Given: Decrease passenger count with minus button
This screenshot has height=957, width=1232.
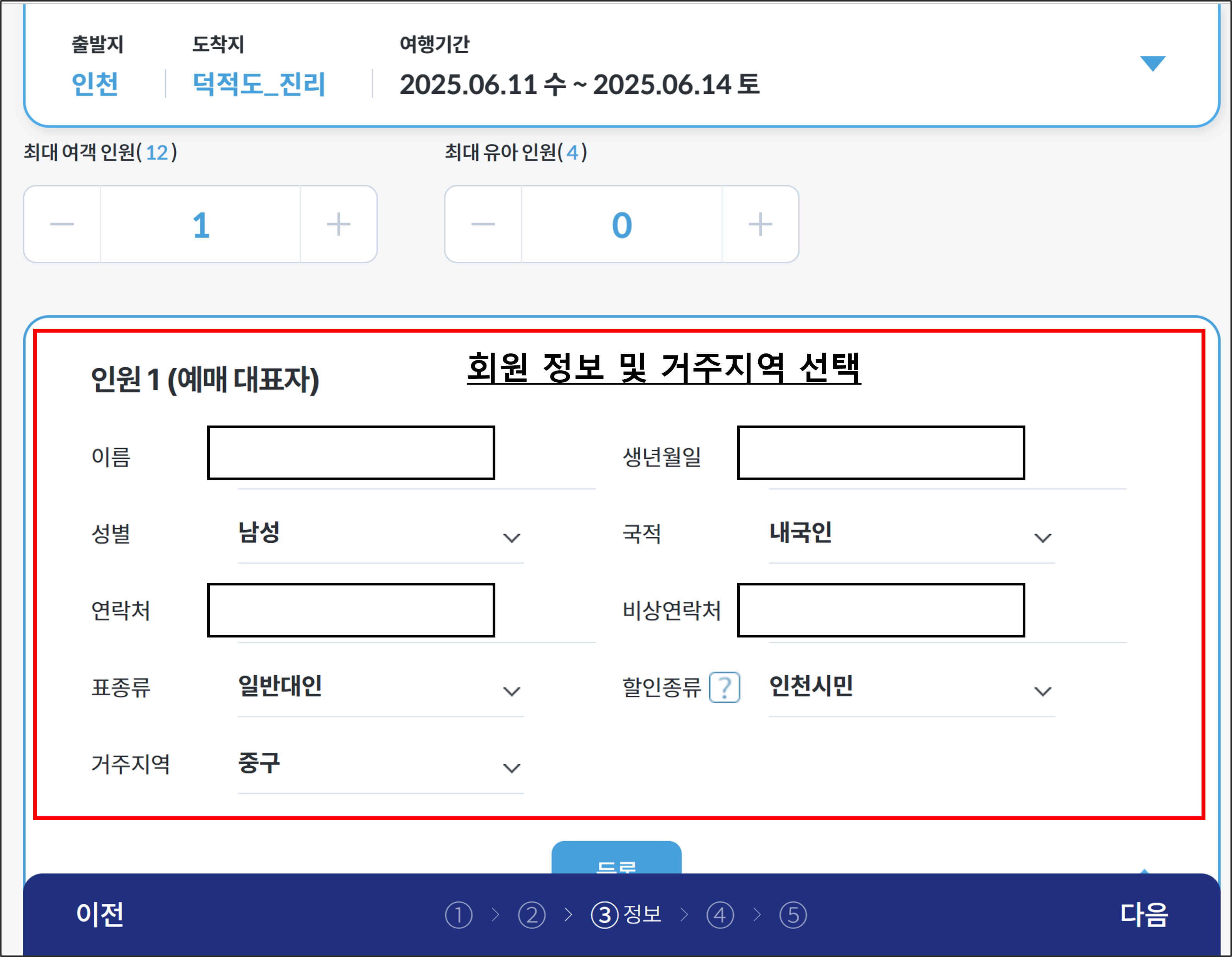Looking at the screenshot, I should coord(62,224).
